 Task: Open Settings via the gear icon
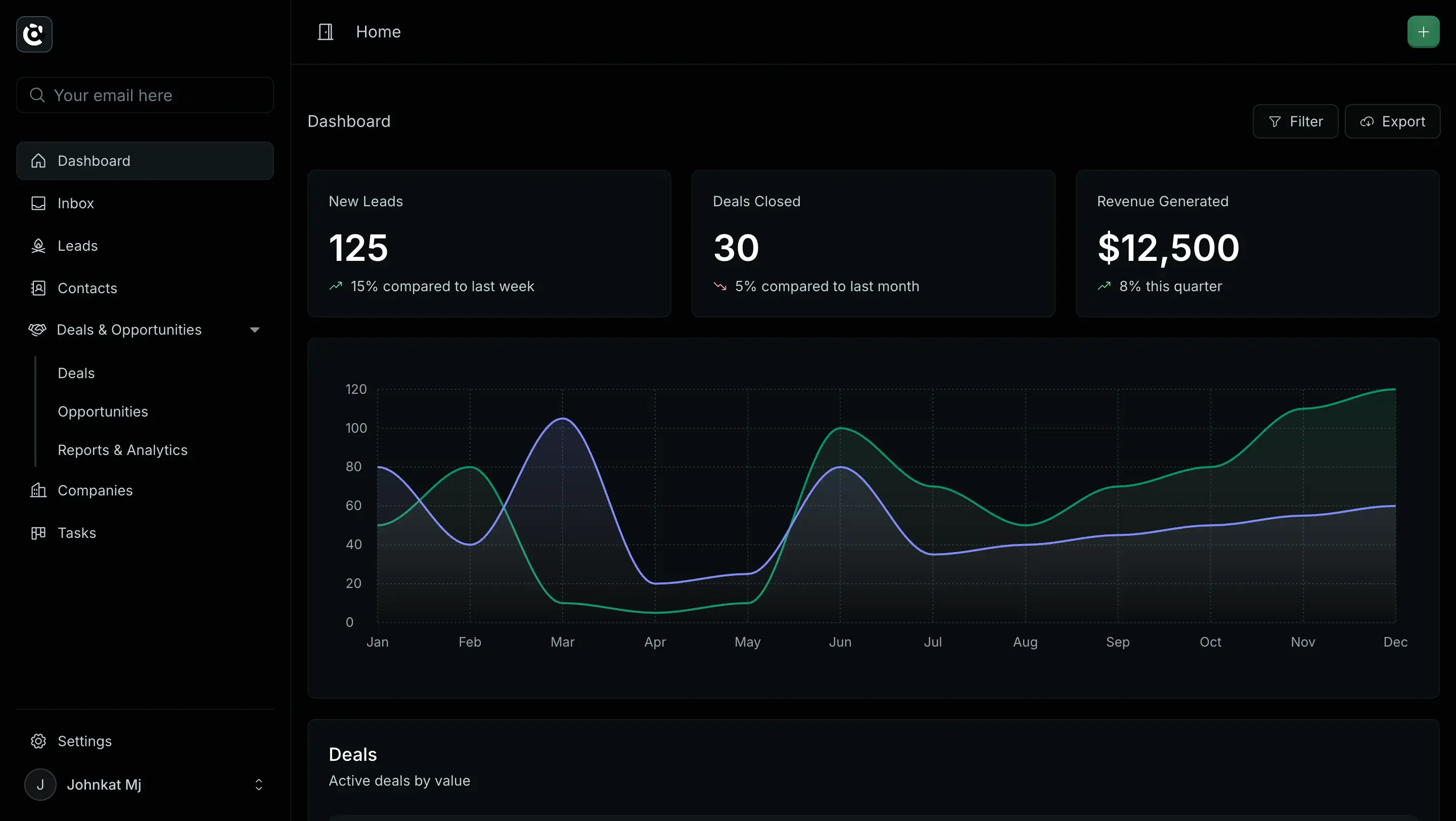pos(38,741)
